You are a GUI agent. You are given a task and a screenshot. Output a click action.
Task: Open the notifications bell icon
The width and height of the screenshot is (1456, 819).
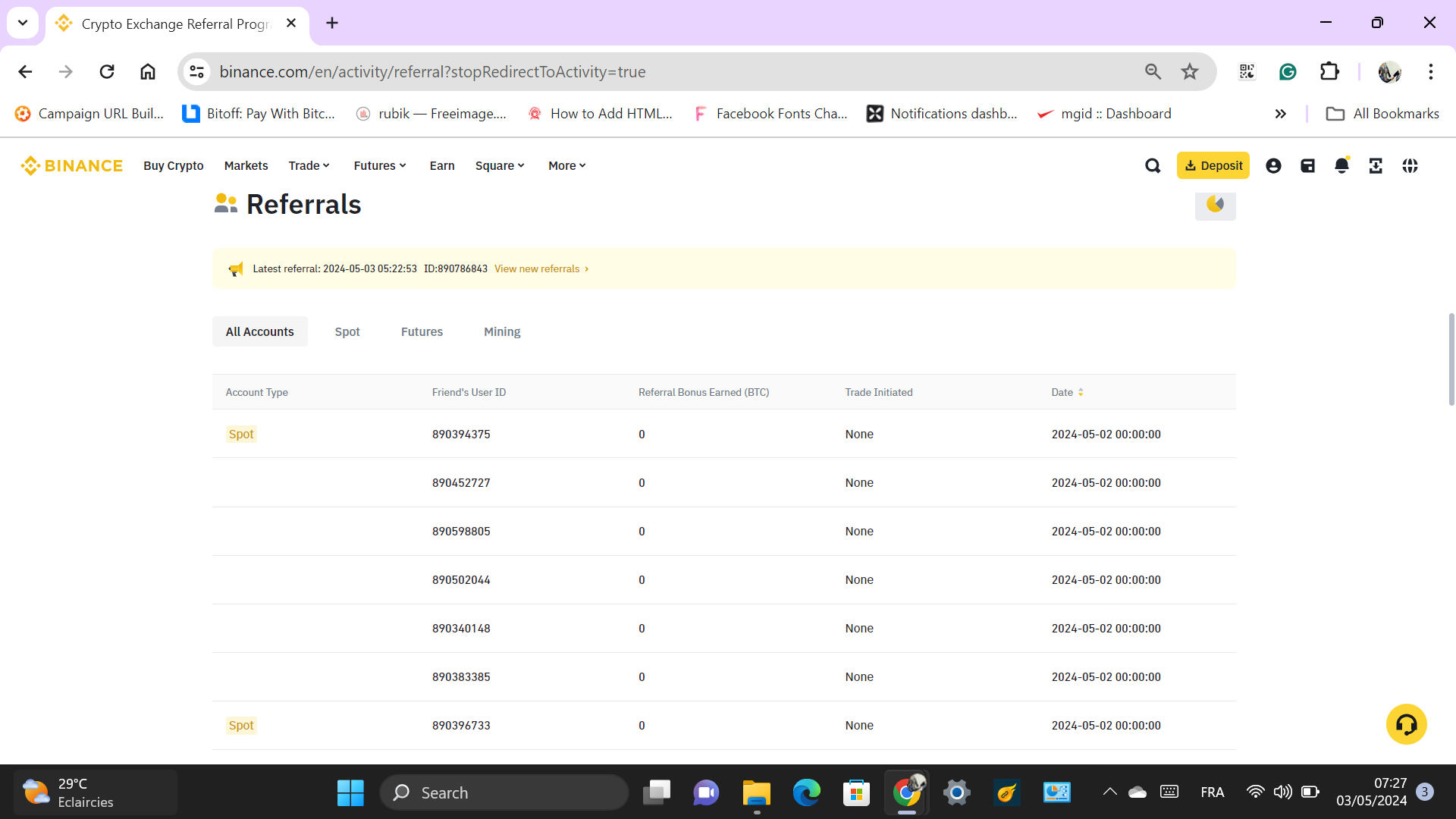(x=1341, y=165)
